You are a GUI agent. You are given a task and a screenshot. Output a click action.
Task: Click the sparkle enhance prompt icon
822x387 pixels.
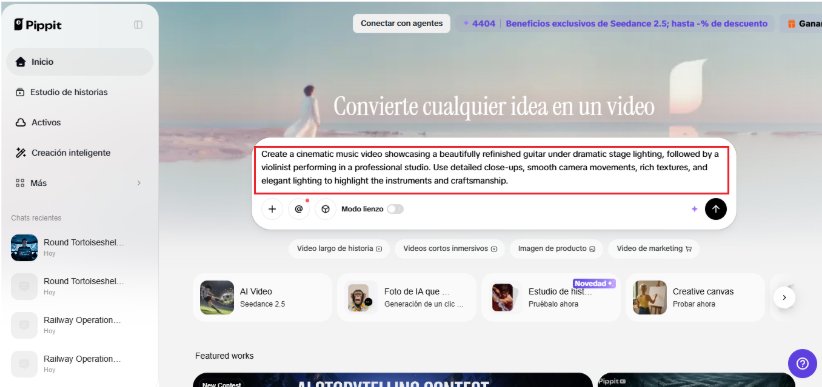tap(695, 209)
